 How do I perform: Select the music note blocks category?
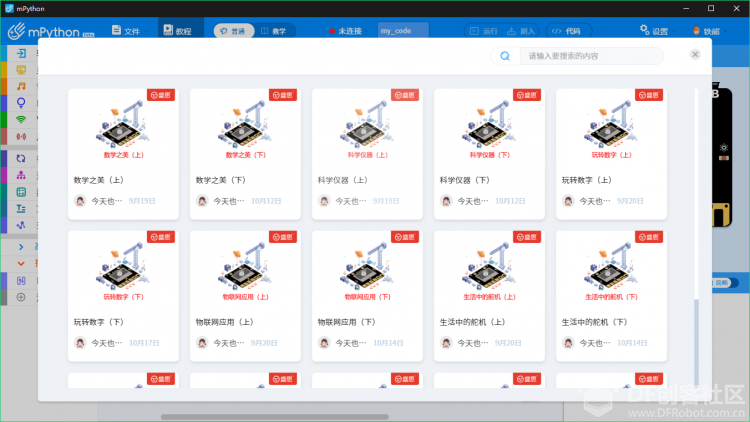pyautogui.click(x=21, y=86)
